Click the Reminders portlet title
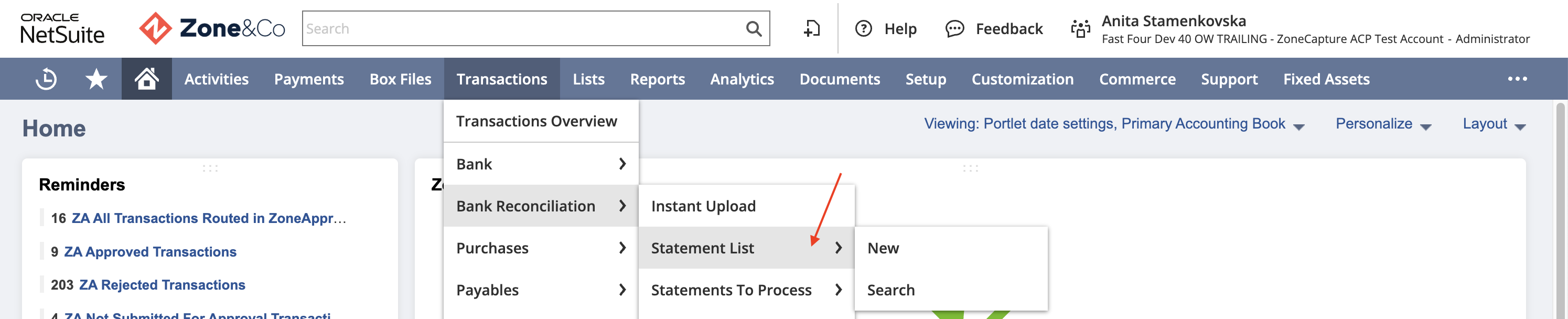Image resolution: width=1568 pixels, height=319 pixels. (82, 185)
